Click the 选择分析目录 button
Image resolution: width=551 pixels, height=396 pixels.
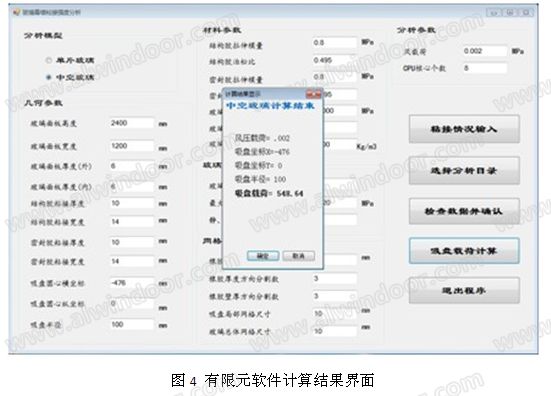tap(464, 171)
